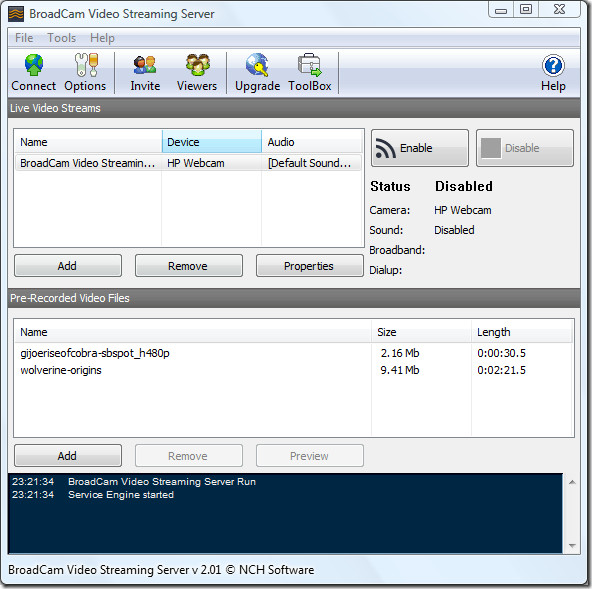Click the Disable stream button
Viewport: 592px width, 589px height.
(x=525, y=148)
